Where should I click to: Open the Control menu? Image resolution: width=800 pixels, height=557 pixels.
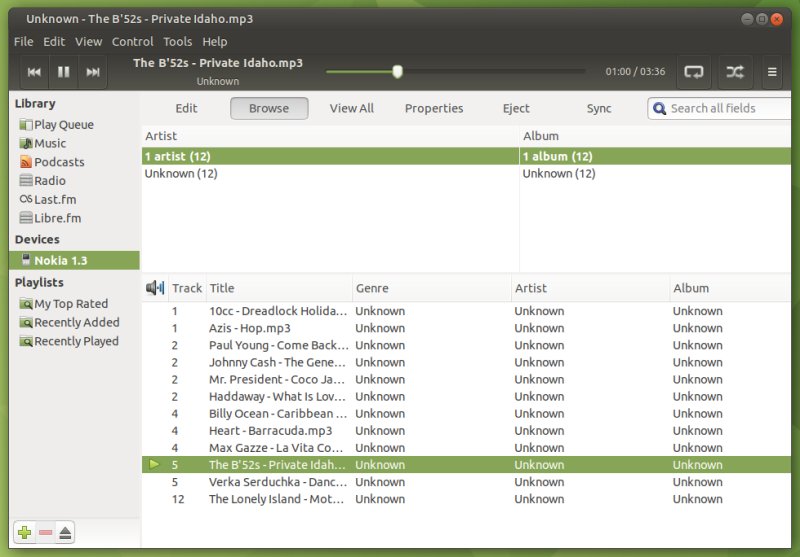pos(132,42)
